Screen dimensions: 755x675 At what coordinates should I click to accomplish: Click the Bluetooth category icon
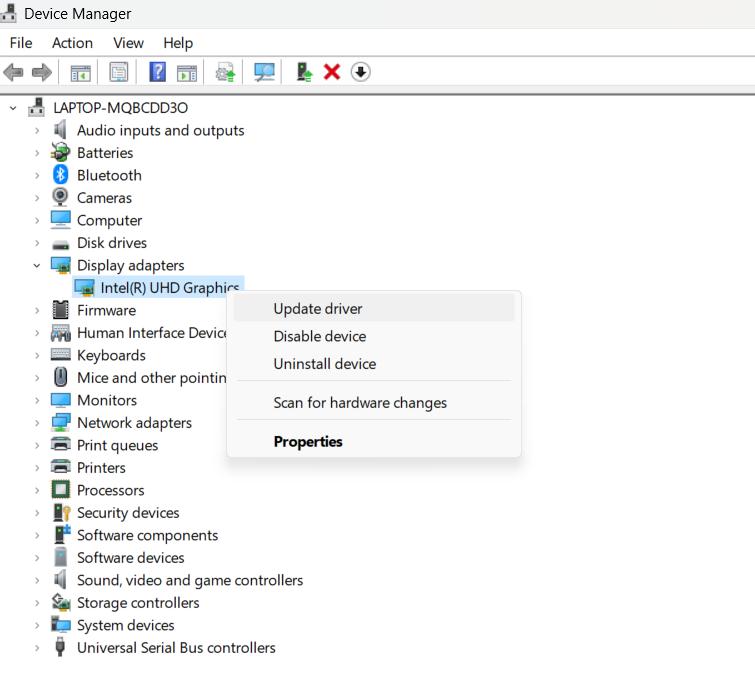[x=60, y=175]
